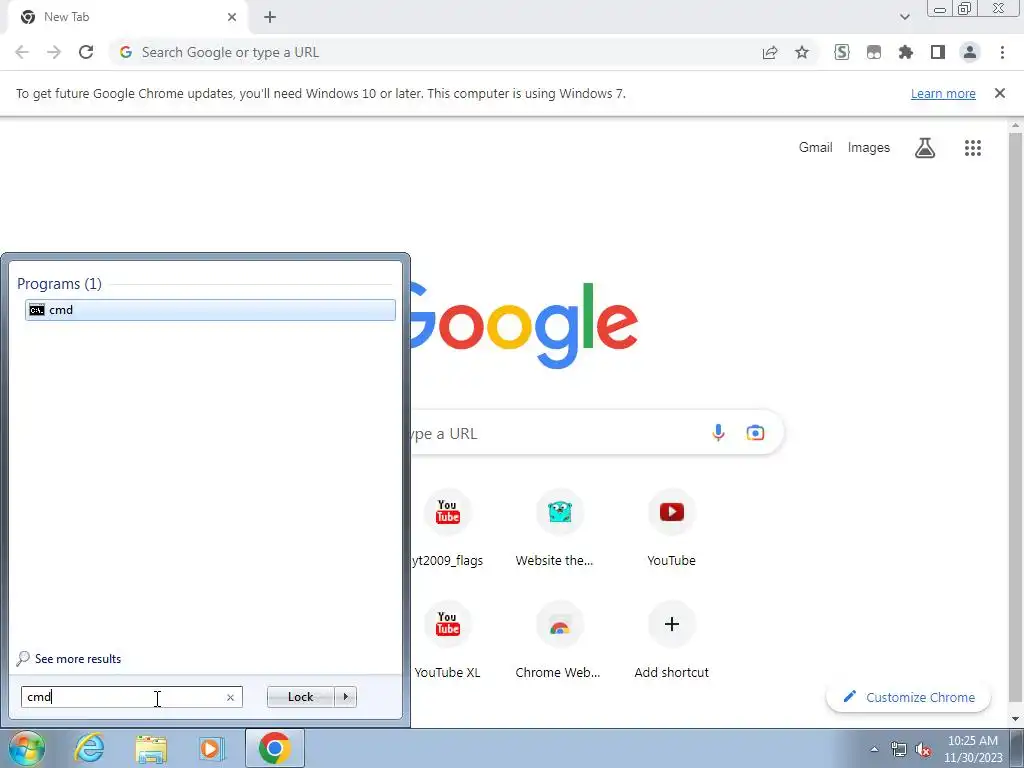This screenshot has height=768, width=1024.
Task: Click the extension icon next to puzzle piece
Action: (x=874, y=52)
